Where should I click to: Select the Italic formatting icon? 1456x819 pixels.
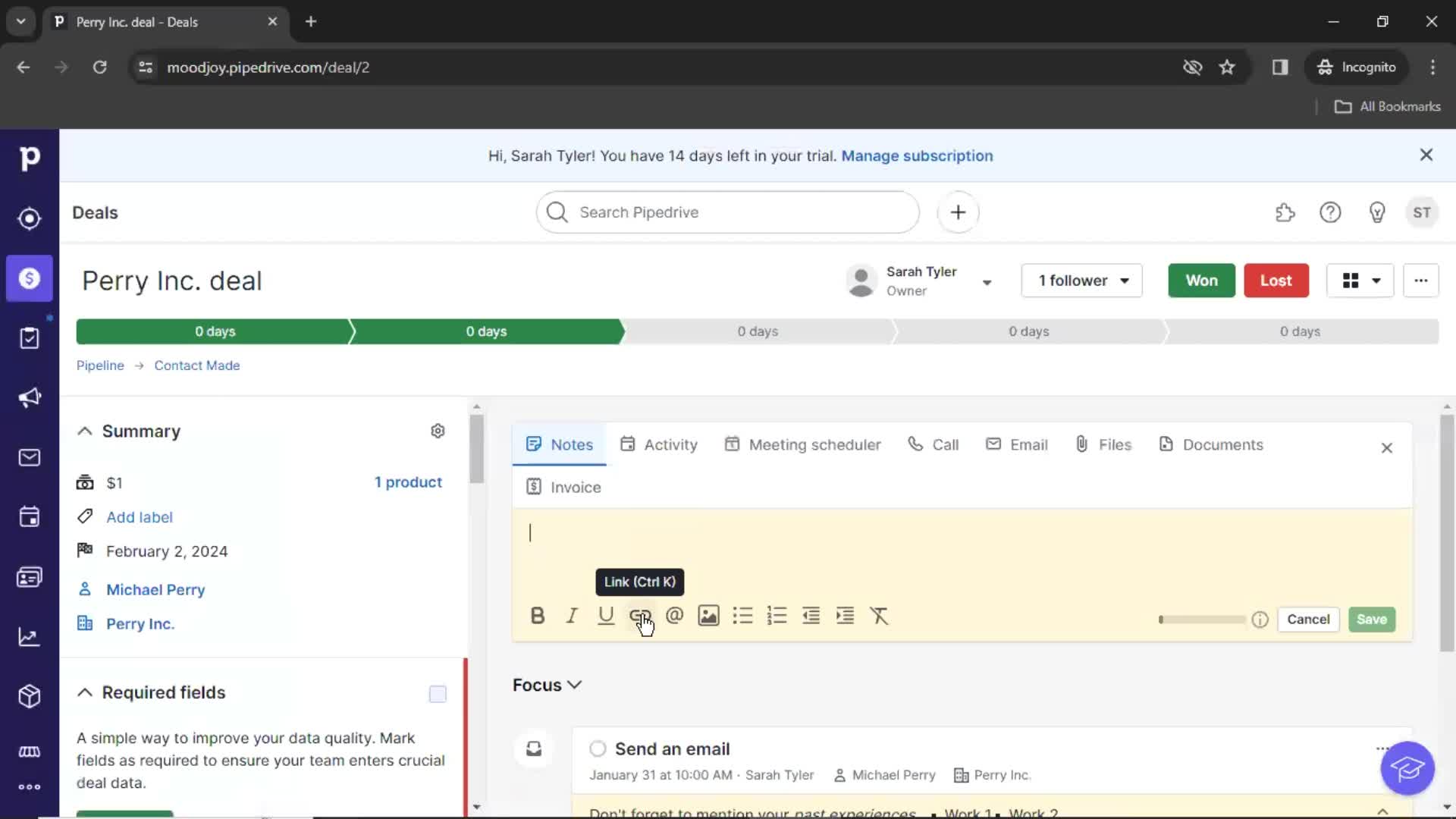click(571, 616)
